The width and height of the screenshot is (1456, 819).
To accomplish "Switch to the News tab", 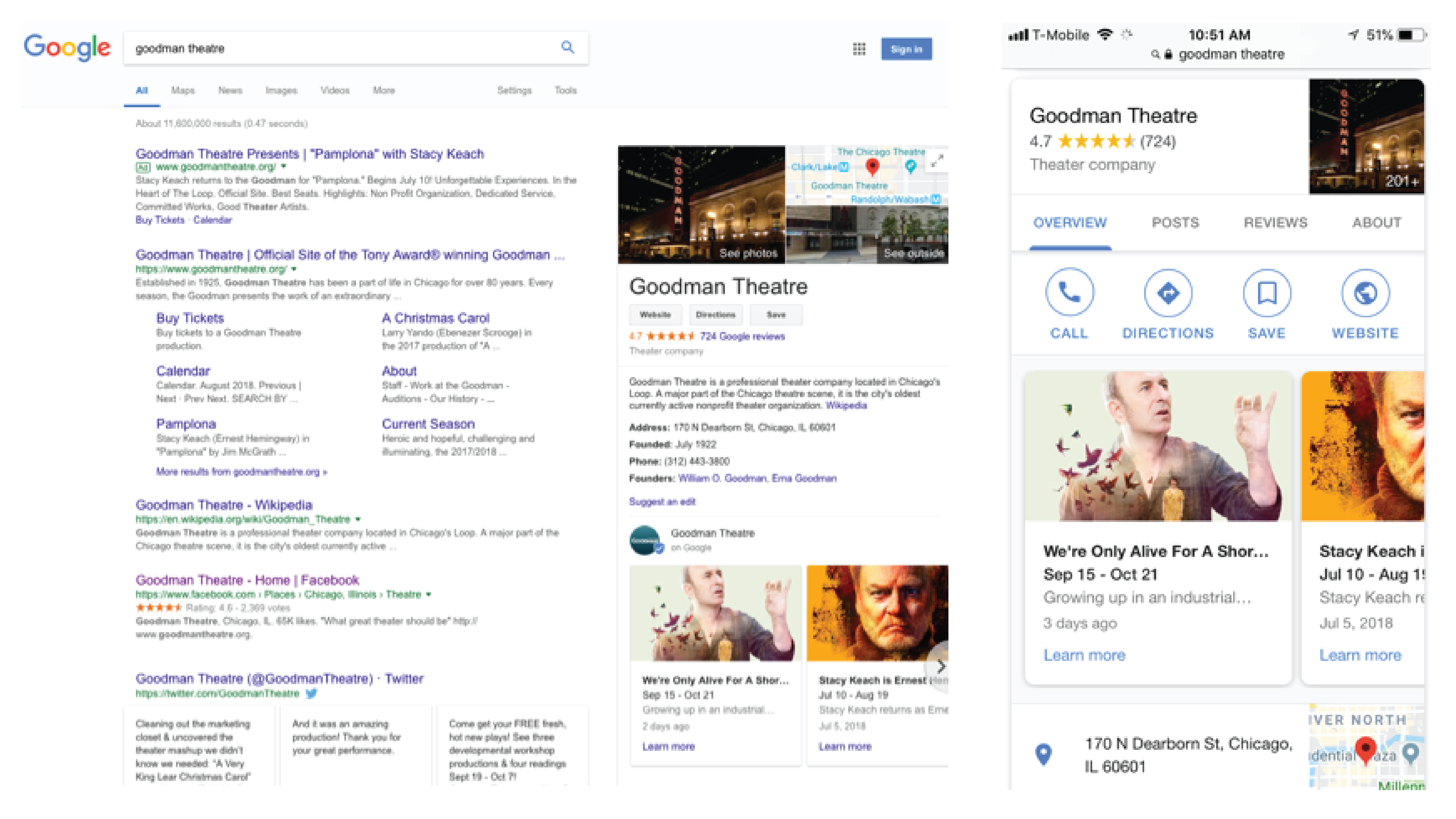I will (230, 90).
